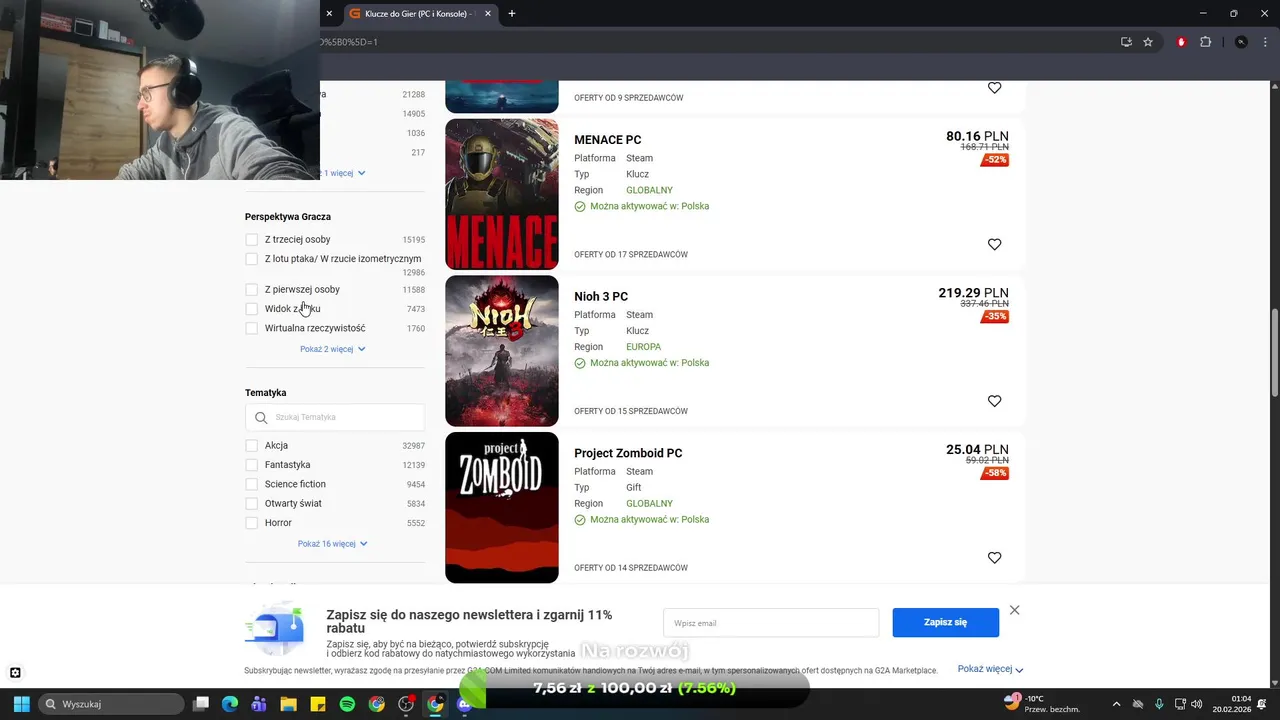
Task: Show hidden system tray icons chevron
Action: (1117, 704)
